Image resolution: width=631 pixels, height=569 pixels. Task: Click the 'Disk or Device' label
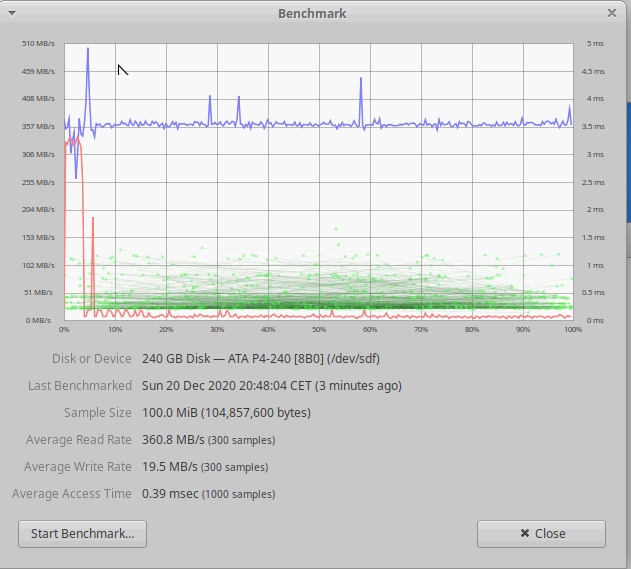91,359
